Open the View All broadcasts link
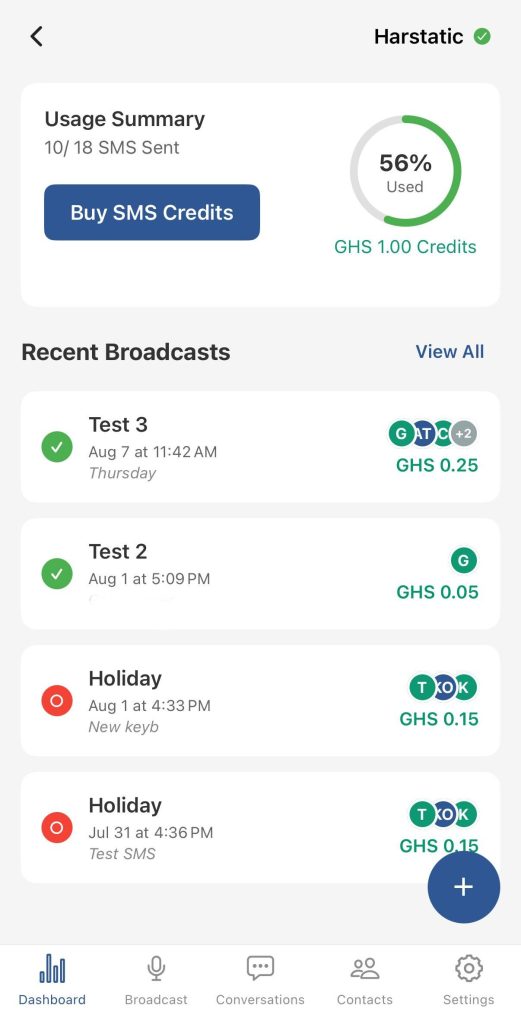The width and height of the screenshot is (521, 1024). [450, 351]
